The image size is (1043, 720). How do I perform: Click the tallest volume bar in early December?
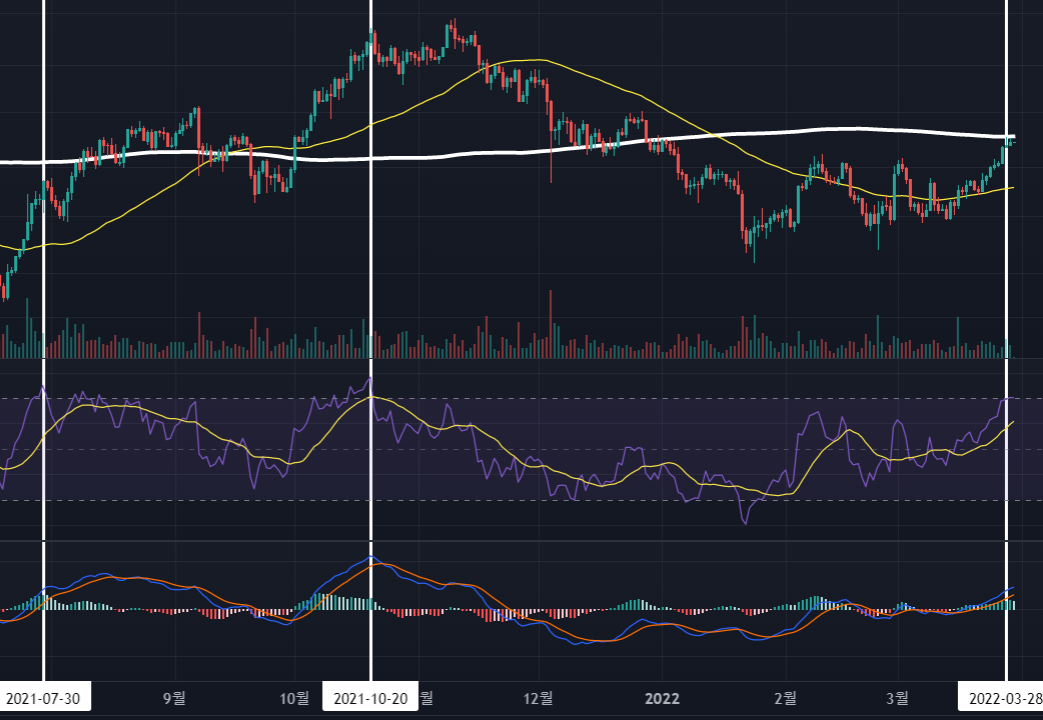point(551,324)
